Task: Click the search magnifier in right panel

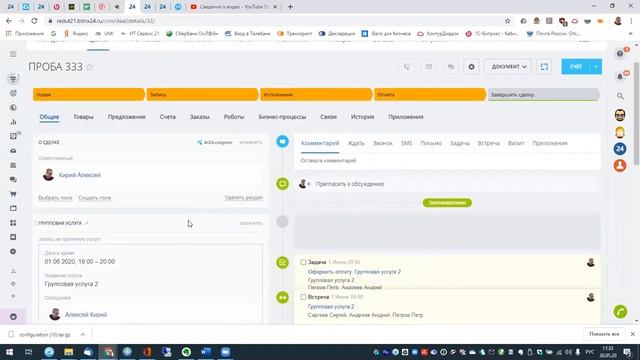Action: tap(620, 96)
